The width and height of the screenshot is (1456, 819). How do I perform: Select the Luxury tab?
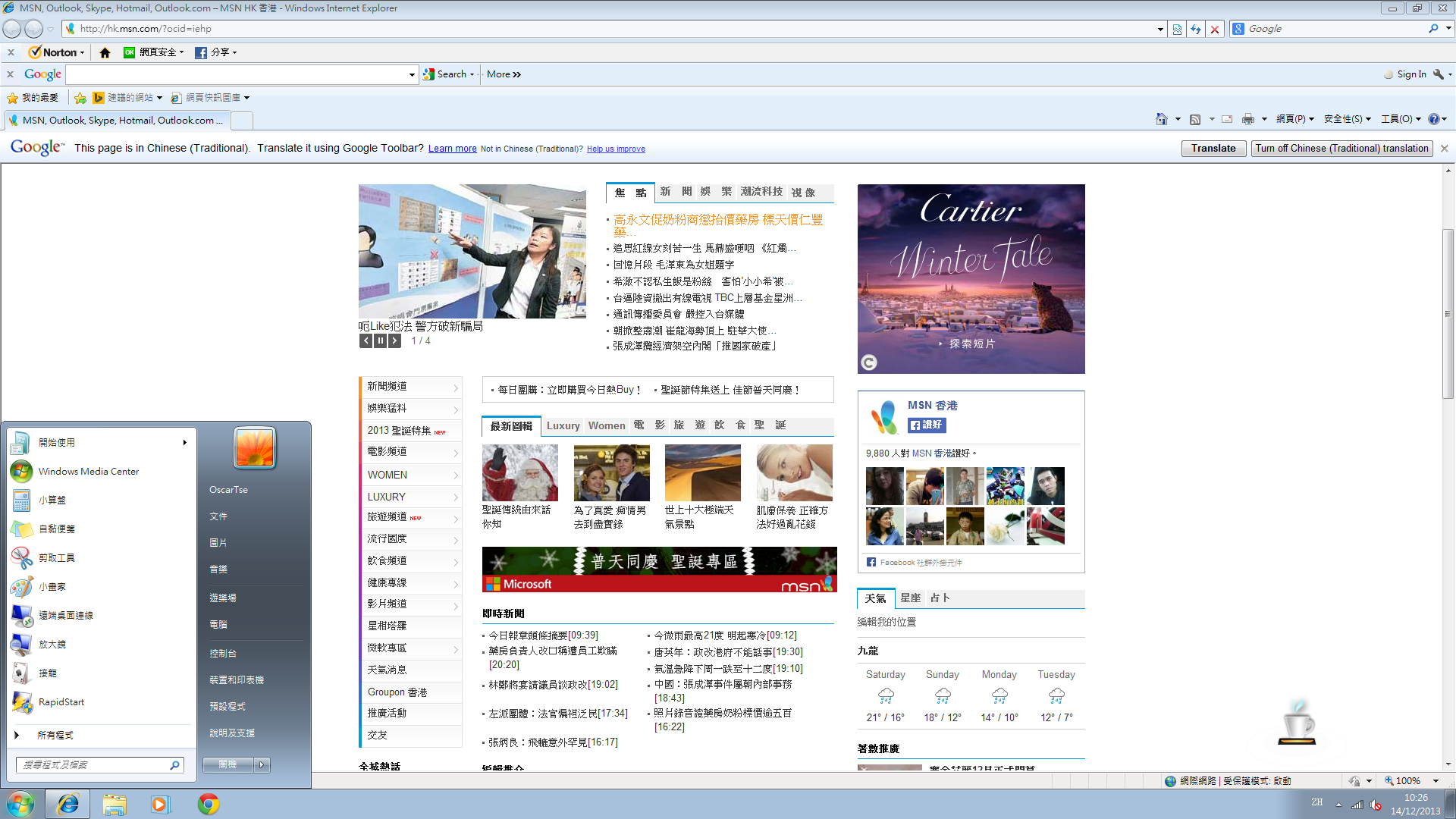pos(563,426)
